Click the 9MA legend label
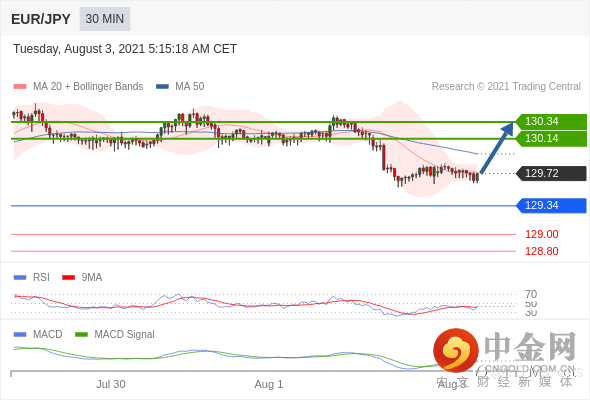This screenshot has width=590, height=400. 92,278
